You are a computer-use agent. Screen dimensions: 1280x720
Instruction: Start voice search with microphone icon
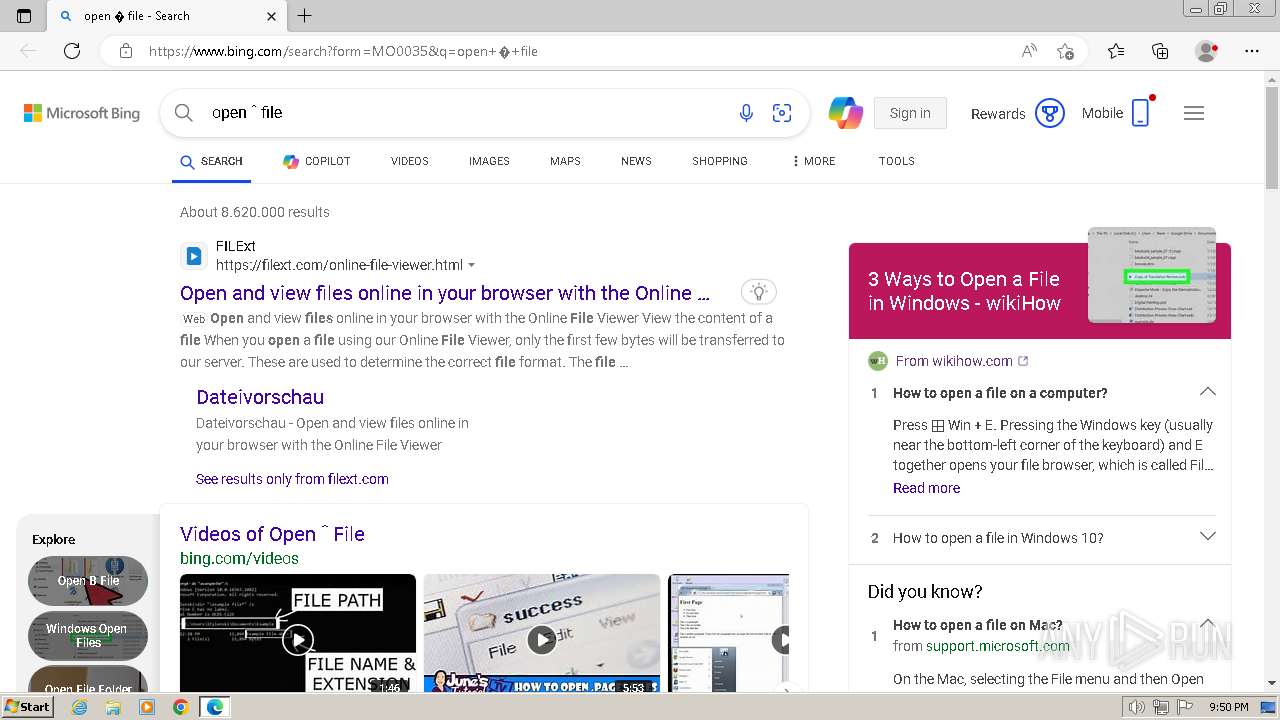click(746, 113)
